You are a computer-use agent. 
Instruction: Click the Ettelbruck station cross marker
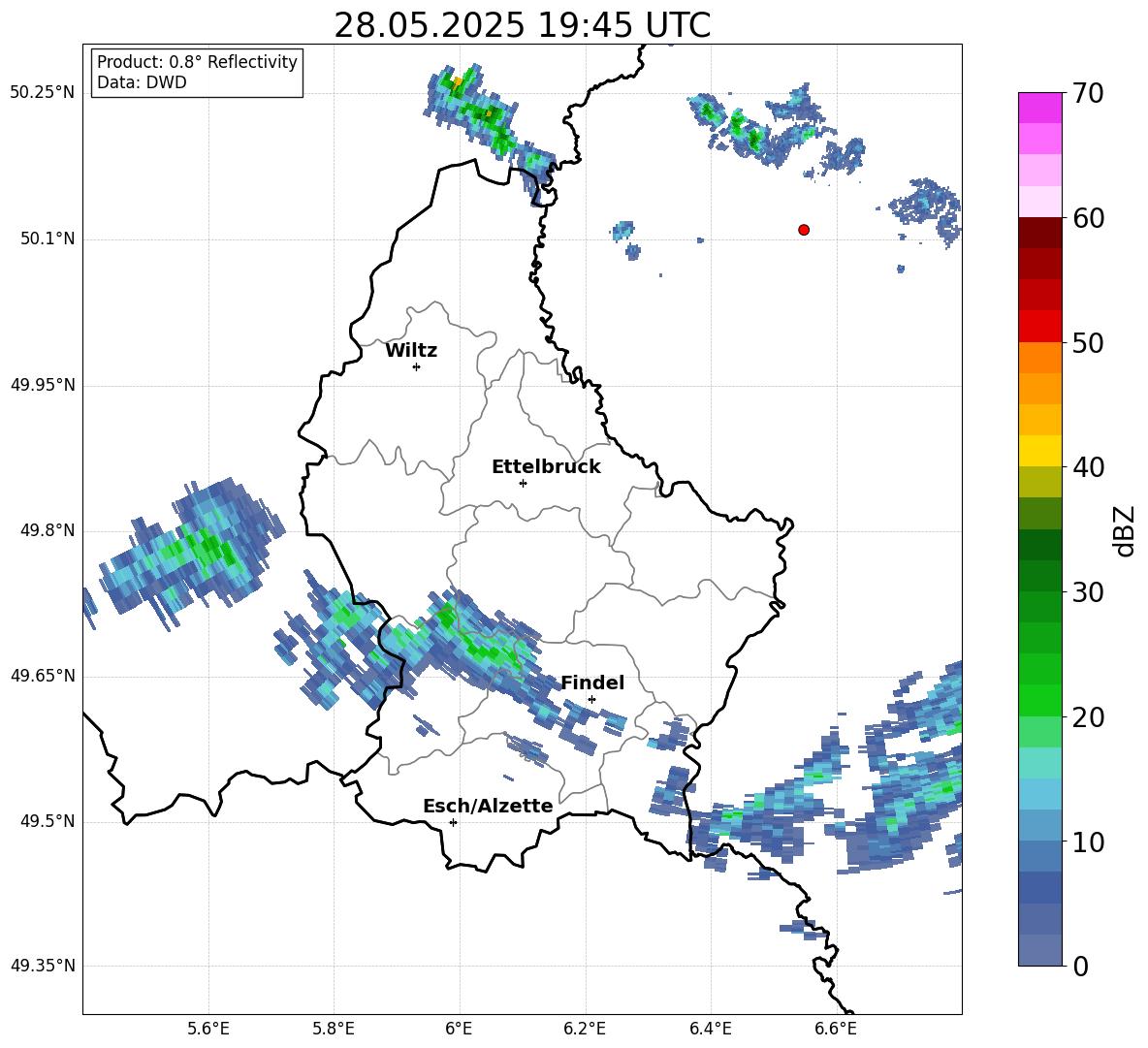click(x=523, y=483)
